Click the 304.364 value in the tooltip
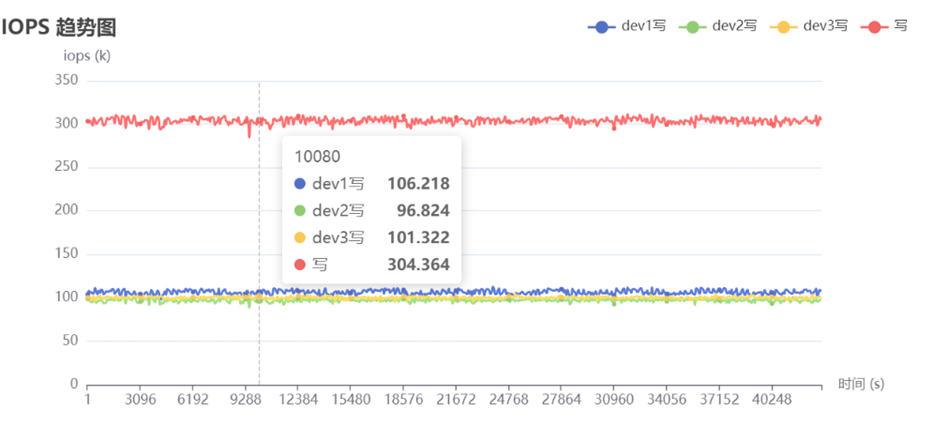 [418, 265]
